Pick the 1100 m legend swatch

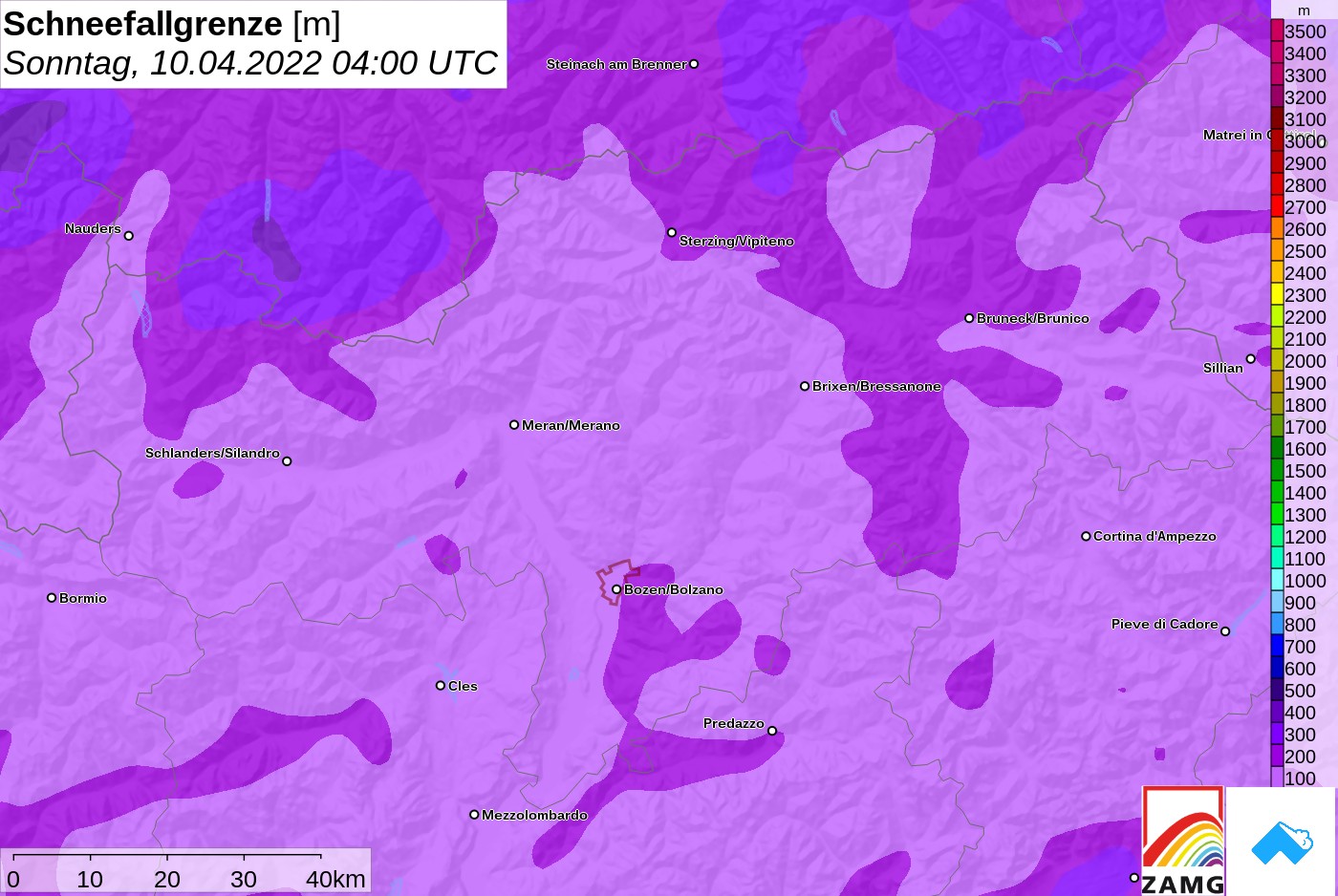tap(1277, 558)
